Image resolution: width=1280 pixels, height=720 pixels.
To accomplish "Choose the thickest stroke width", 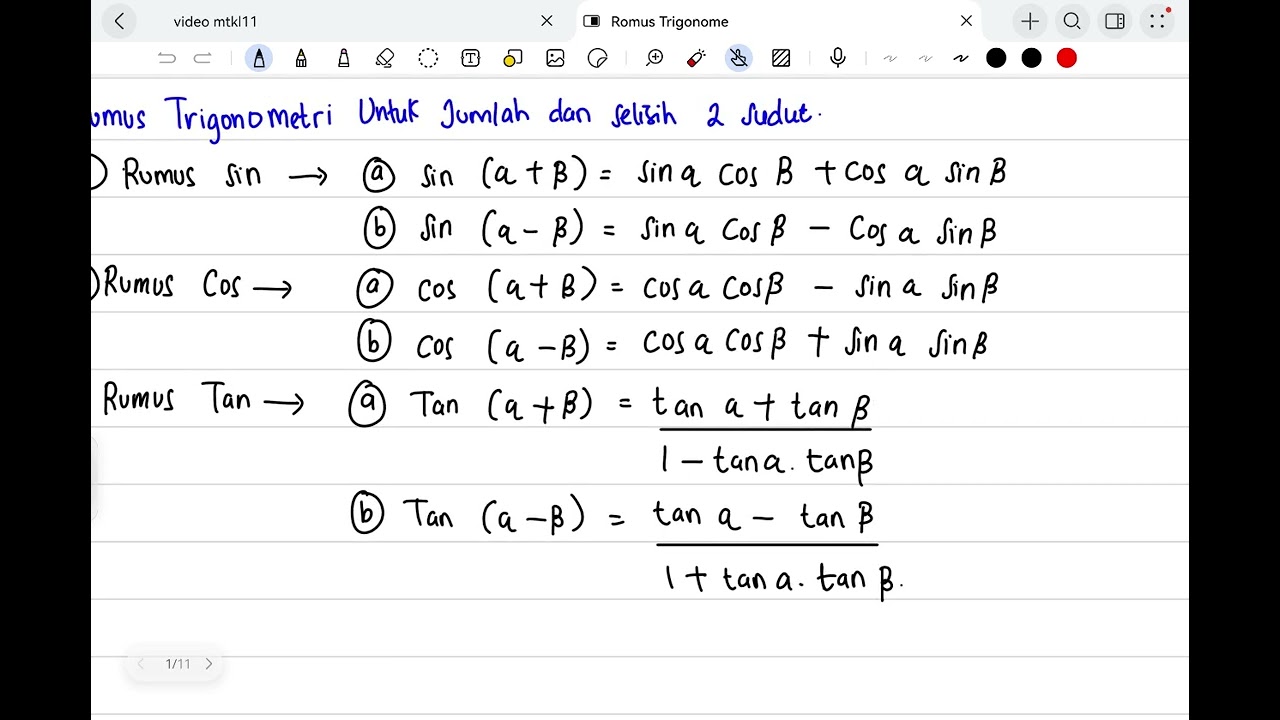I will click(961, 59).
